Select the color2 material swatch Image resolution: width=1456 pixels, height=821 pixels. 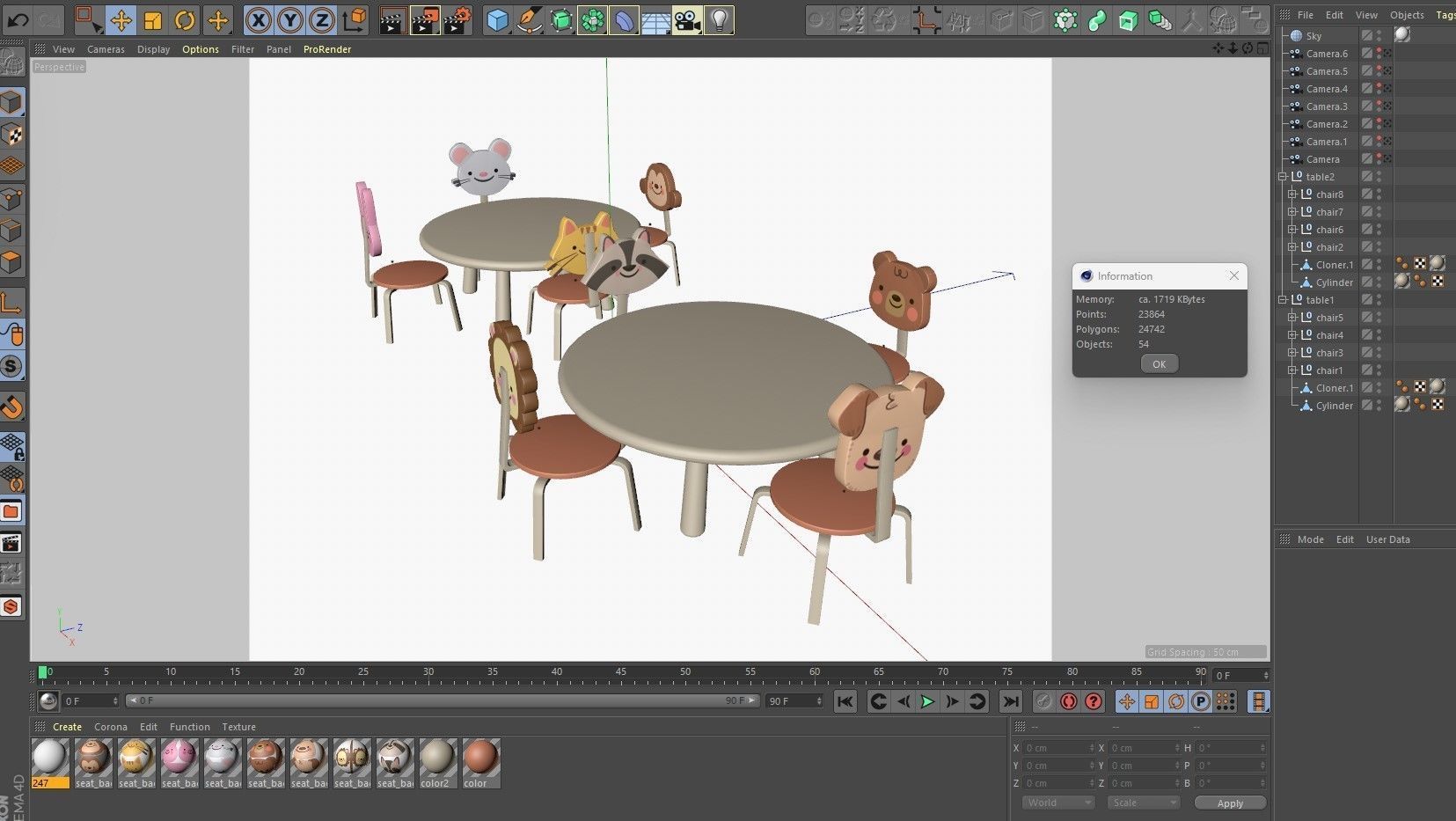pos(437,763)
